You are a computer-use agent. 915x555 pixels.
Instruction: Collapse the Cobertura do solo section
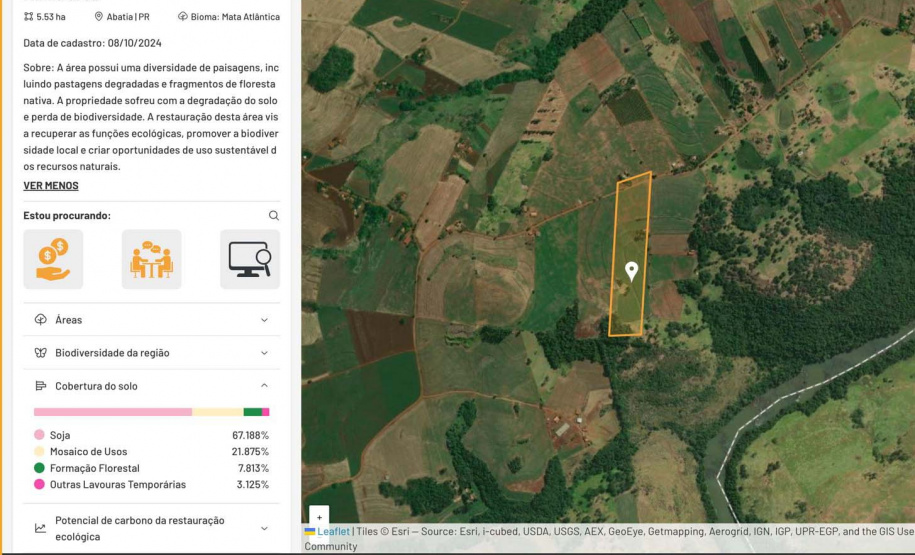[264, 386]
